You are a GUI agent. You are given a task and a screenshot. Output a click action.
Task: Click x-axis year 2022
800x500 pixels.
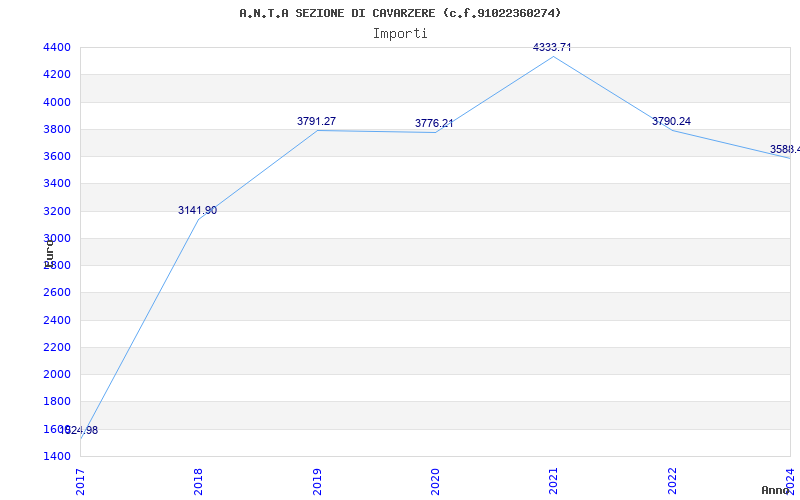pos(672,482)
